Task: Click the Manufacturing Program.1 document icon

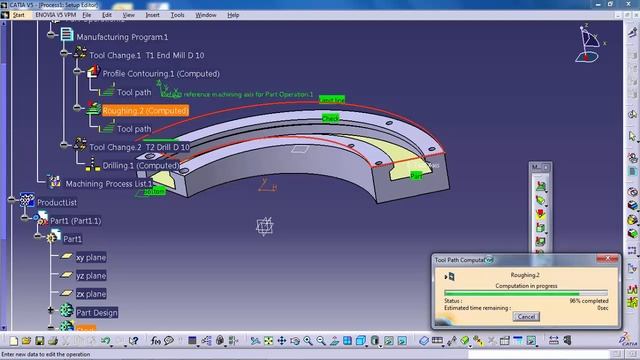Action: tap(67, 34)
